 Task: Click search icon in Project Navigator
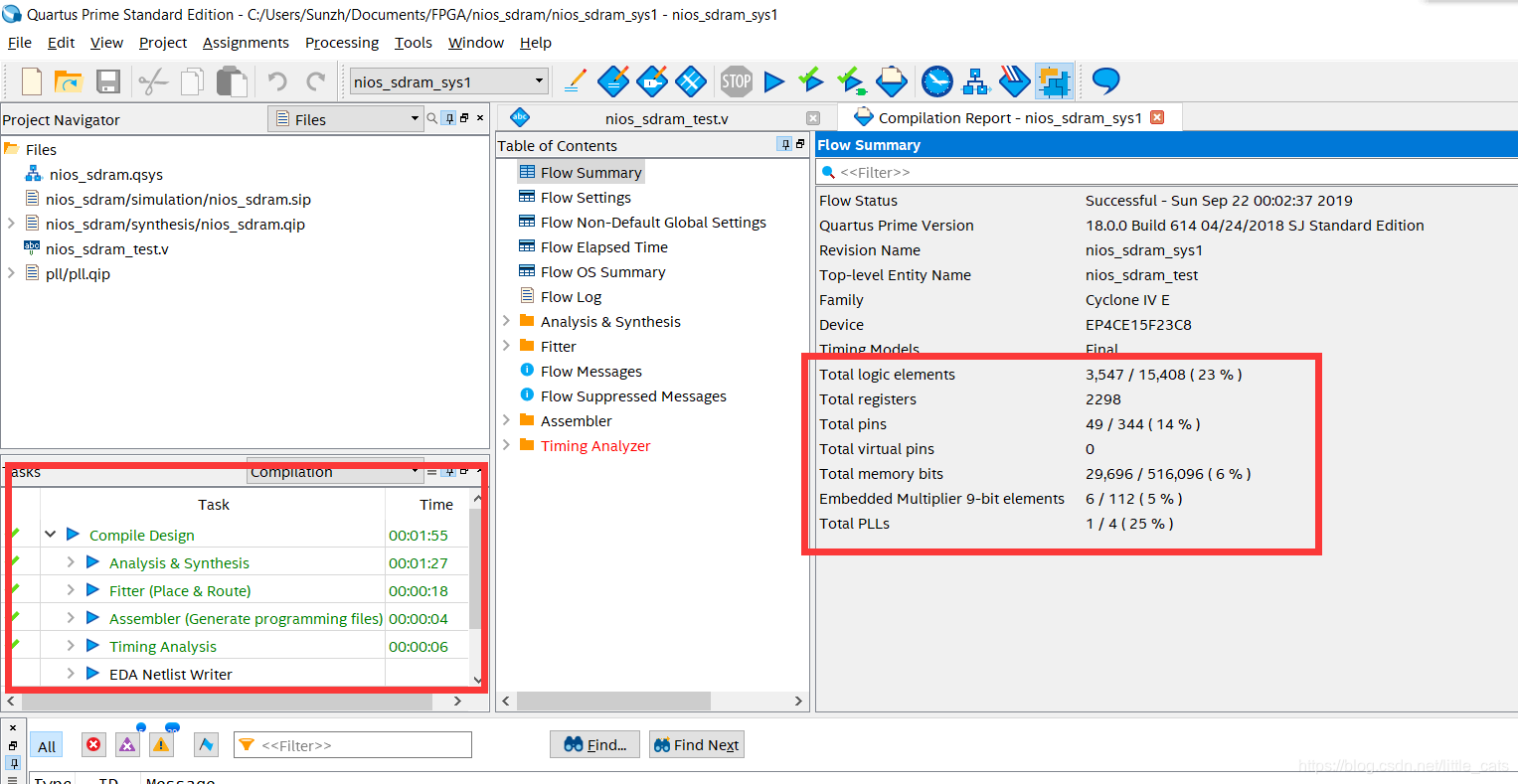tap(432, 118)
